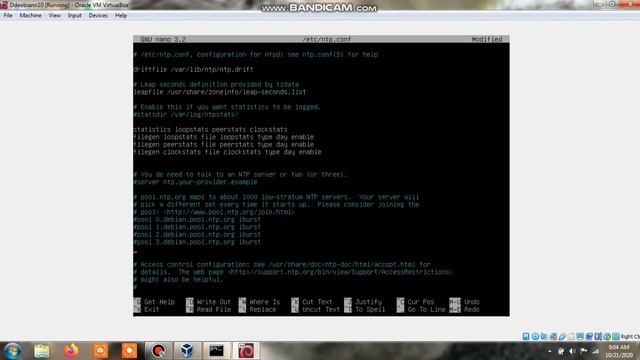This screenshot has width=640, height=360.
Task: Click the #pool 1.debian.pool.ntp.org line
Action: pyautogui.click(x=197, y=227)
